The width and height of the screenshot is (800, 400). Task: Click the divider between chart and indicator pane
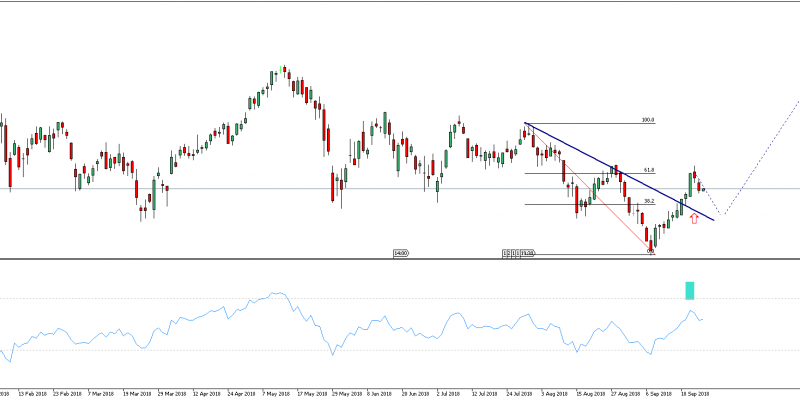point(400,259)
